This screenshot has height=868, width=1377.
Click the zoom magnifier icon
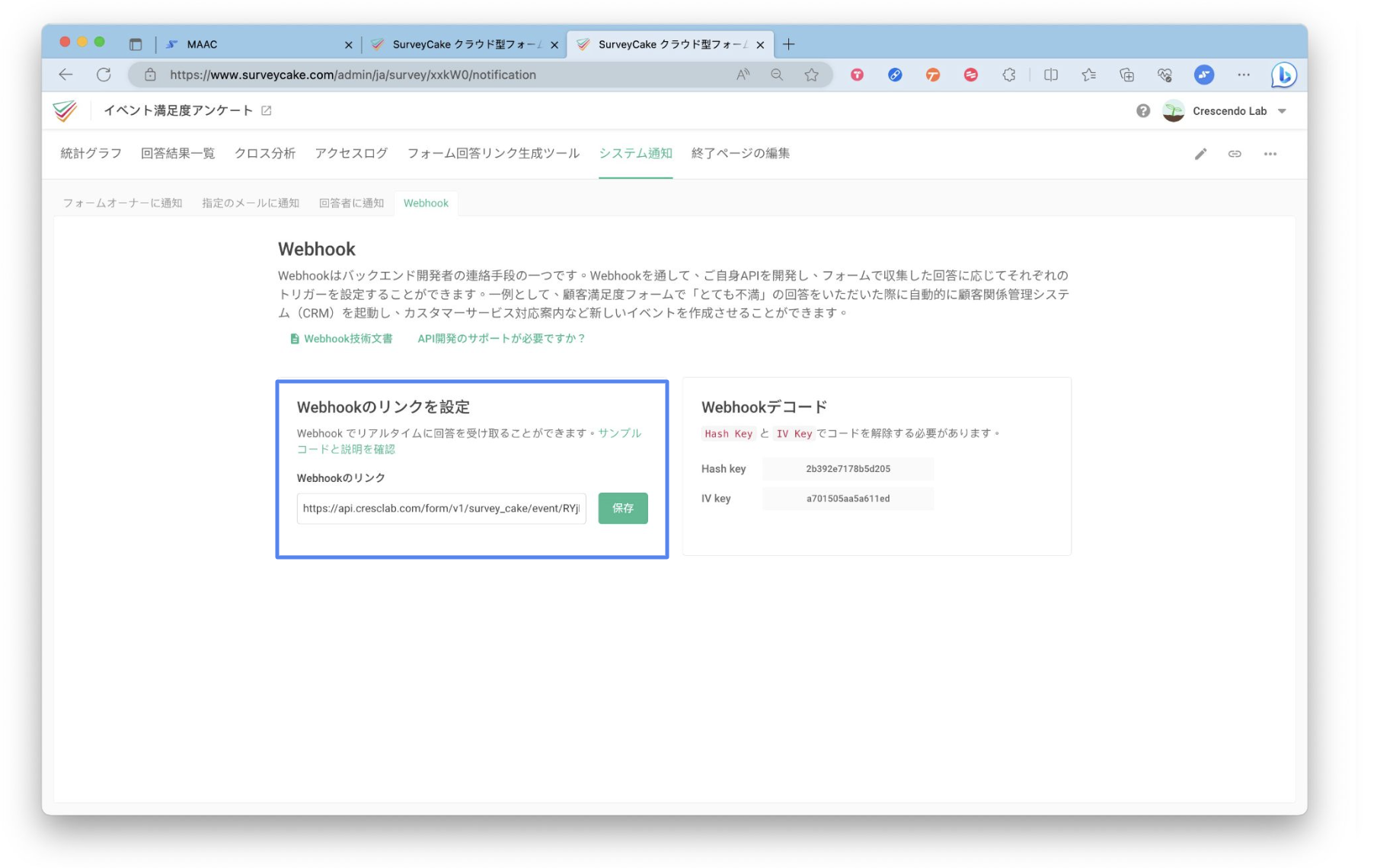click(x=777, y=75)
